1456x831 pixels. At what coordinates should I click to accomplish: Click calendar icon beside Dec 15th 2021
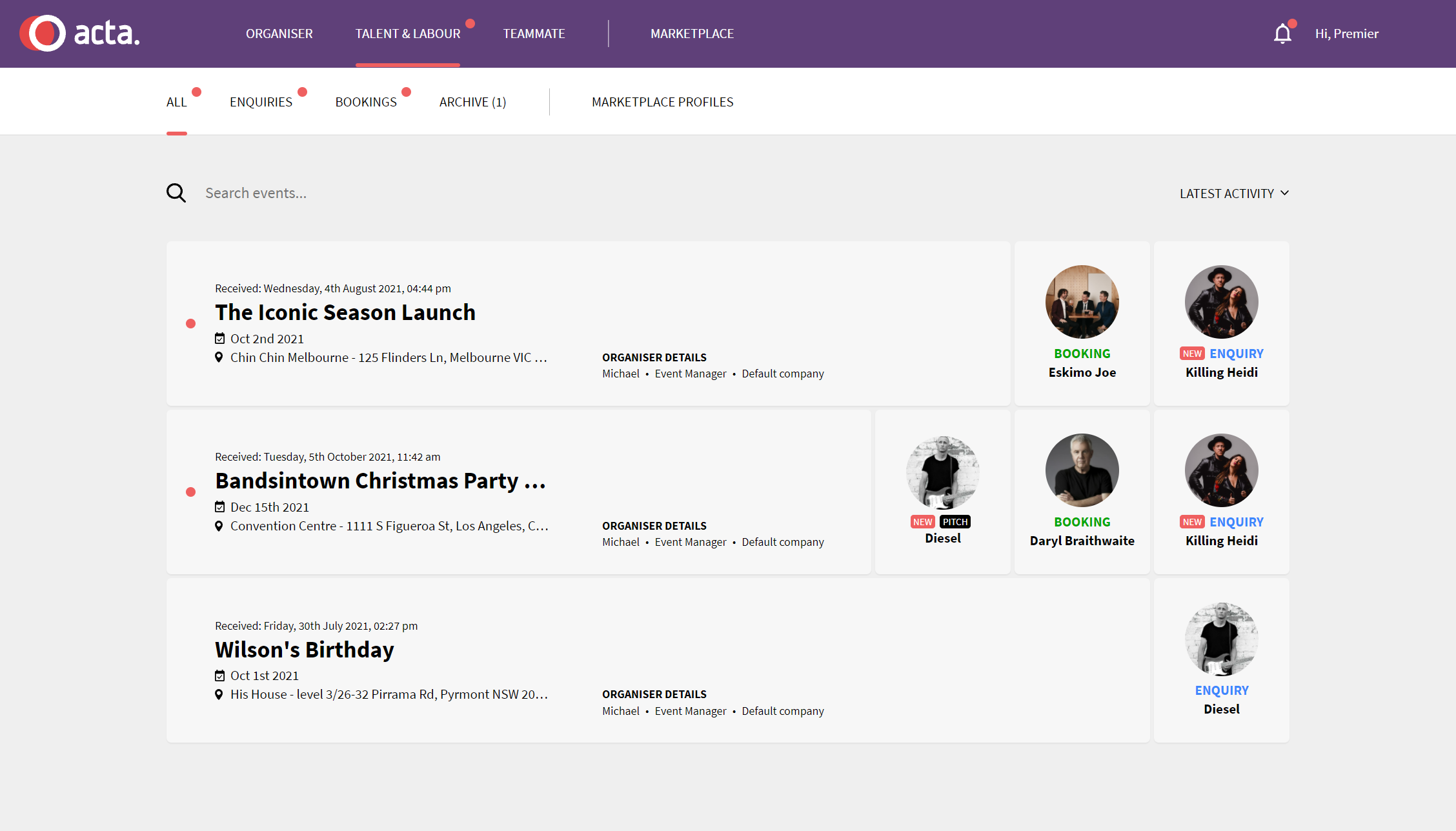220,507
